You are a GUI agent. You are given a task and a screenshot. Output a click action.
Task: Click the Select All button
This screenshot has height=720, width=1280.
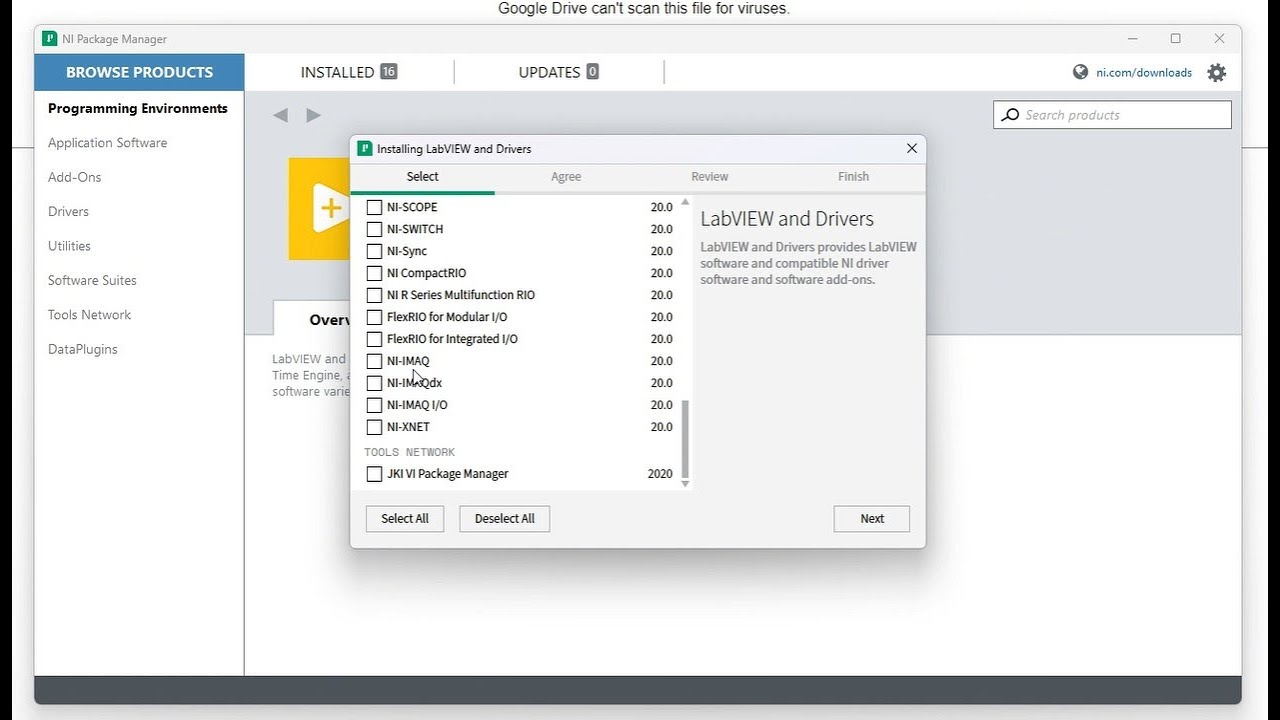click(x=405, y=519)
